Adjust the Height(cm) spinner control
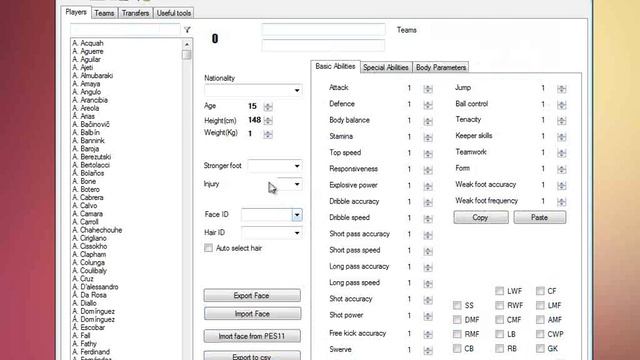The width and height of the screenshot is (640, 360). tap(268, 120)
